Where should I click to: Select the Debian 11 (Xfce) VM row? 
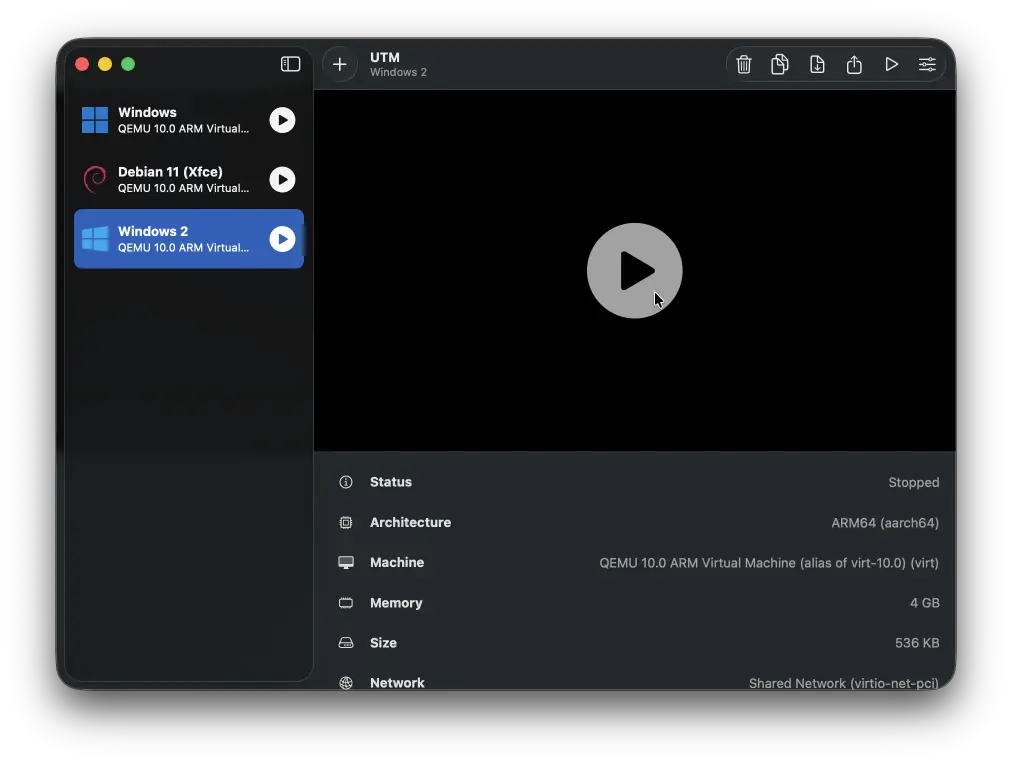pyautogui.click(x=189, y=179)
